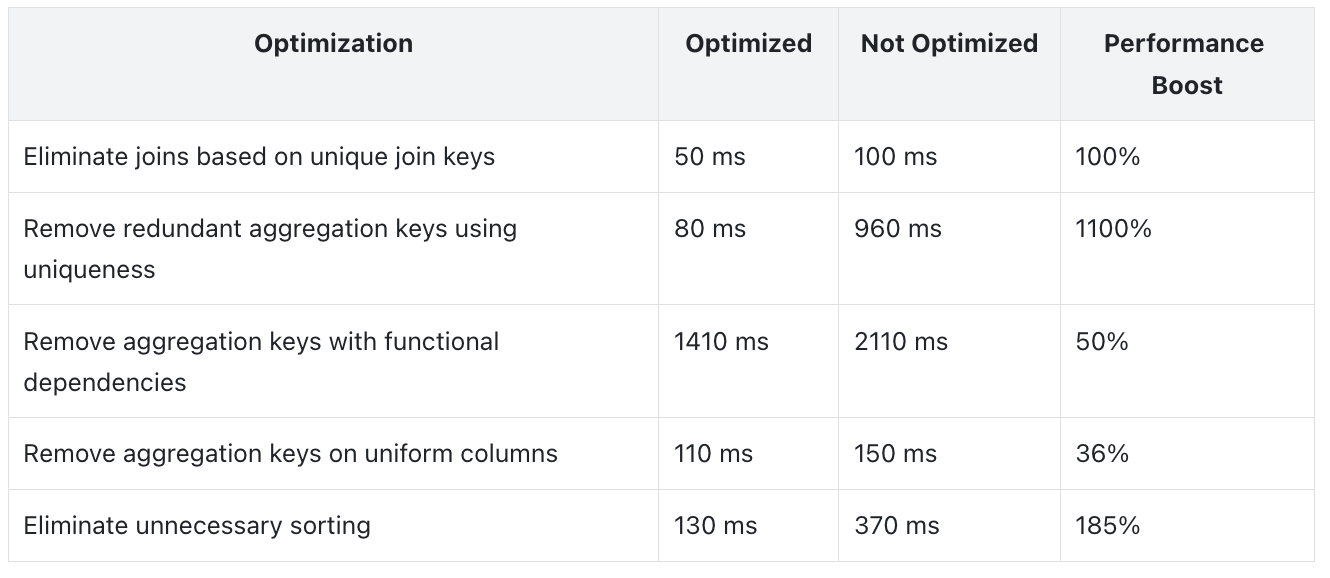Click the 150 ms not optimized value
Screen dimensions: 1330x578
[x=895, y=454]
